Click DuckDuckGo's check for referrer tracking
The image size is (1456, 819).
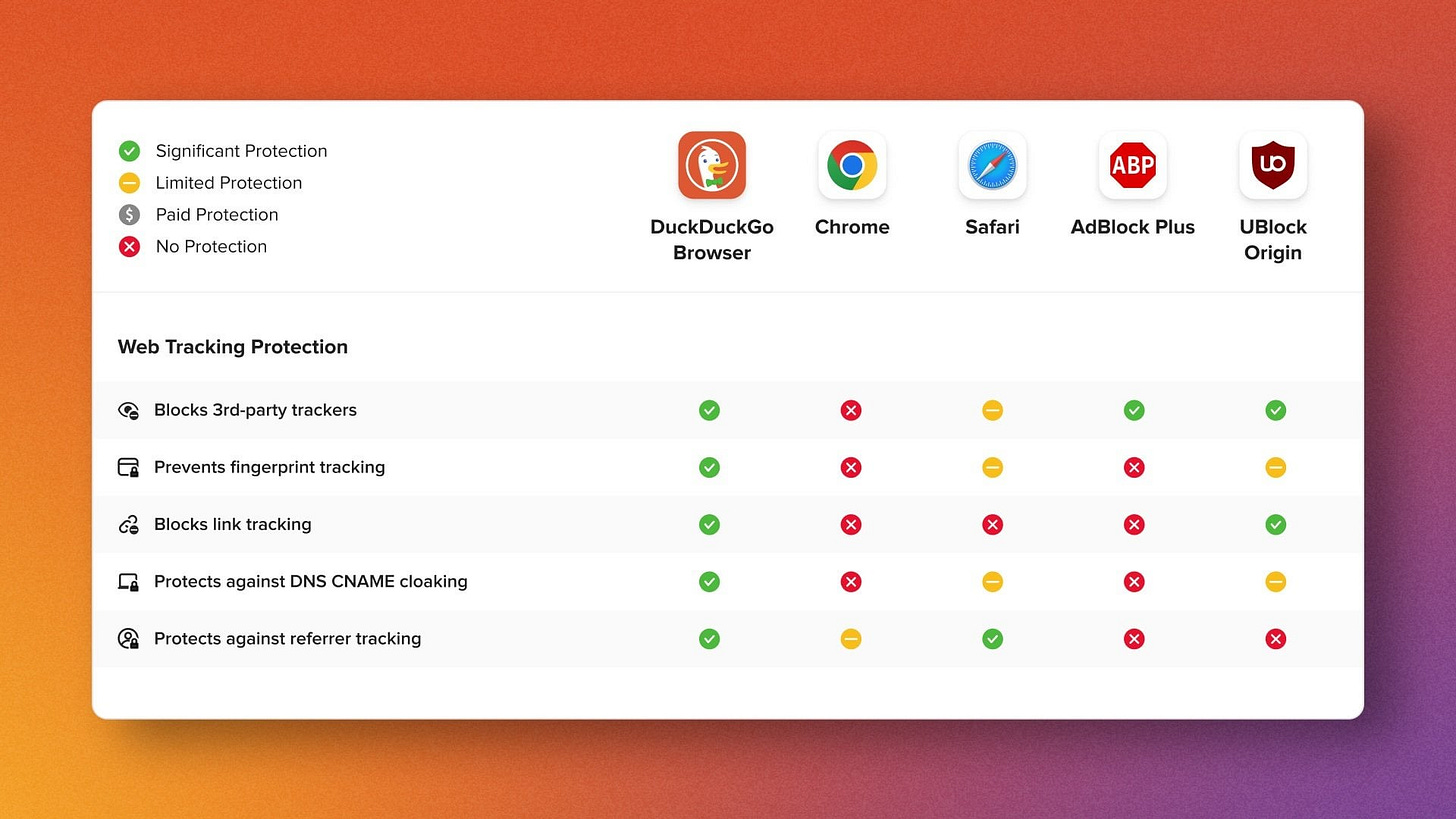[x=709, y=639]
